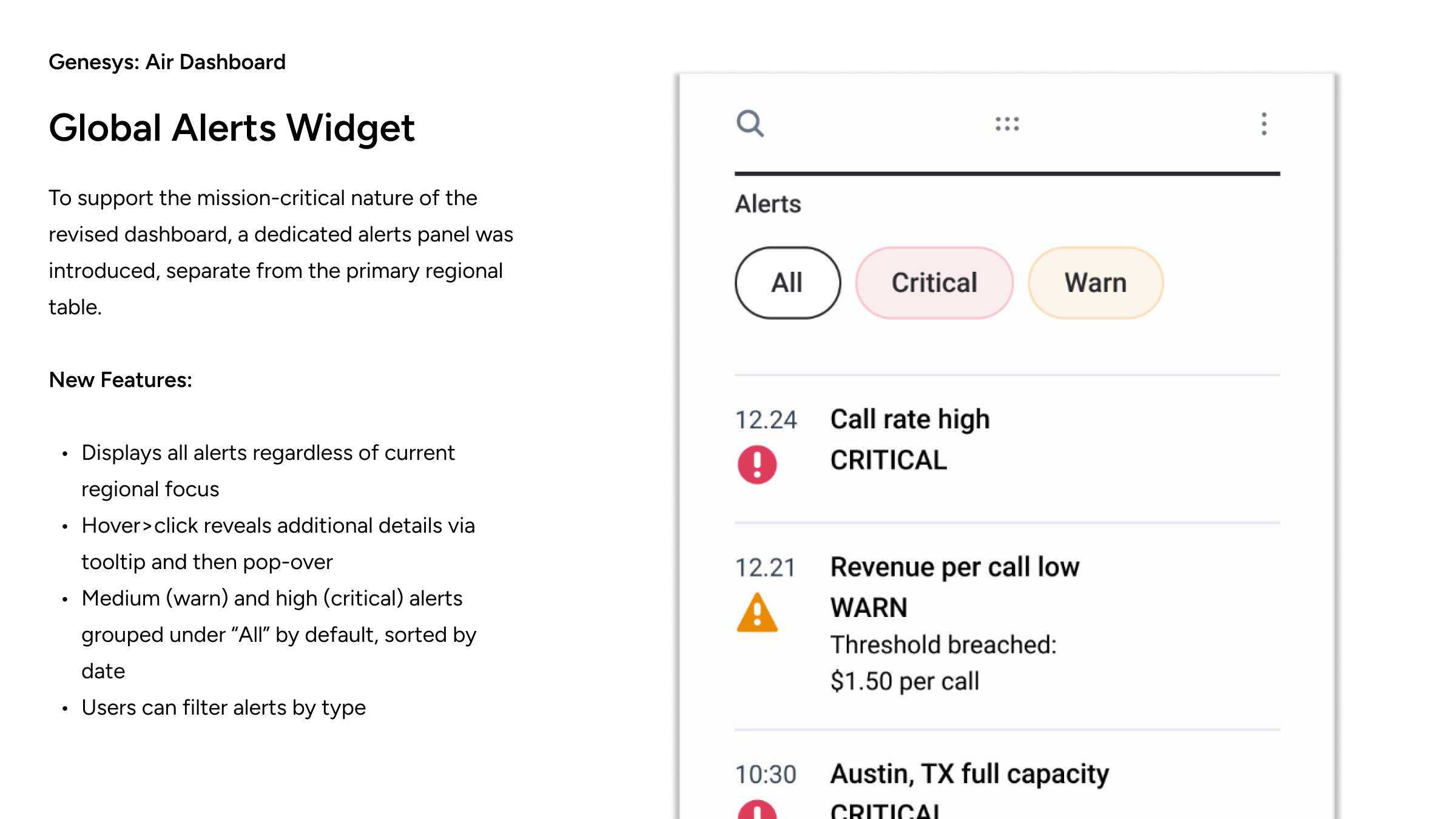This screenshot has width=1456, height=819.
Task: Click the Threshold breached detail text
Action: pyautogui.click(x=943, y=645)
